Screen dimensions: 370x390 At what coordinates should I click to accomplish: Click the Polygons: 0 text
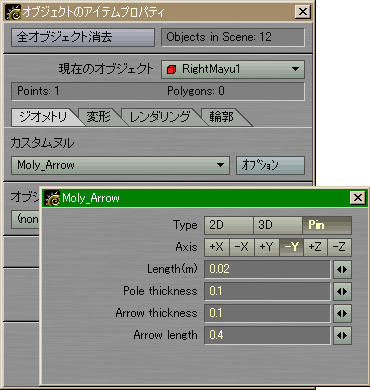pos(196,91)
